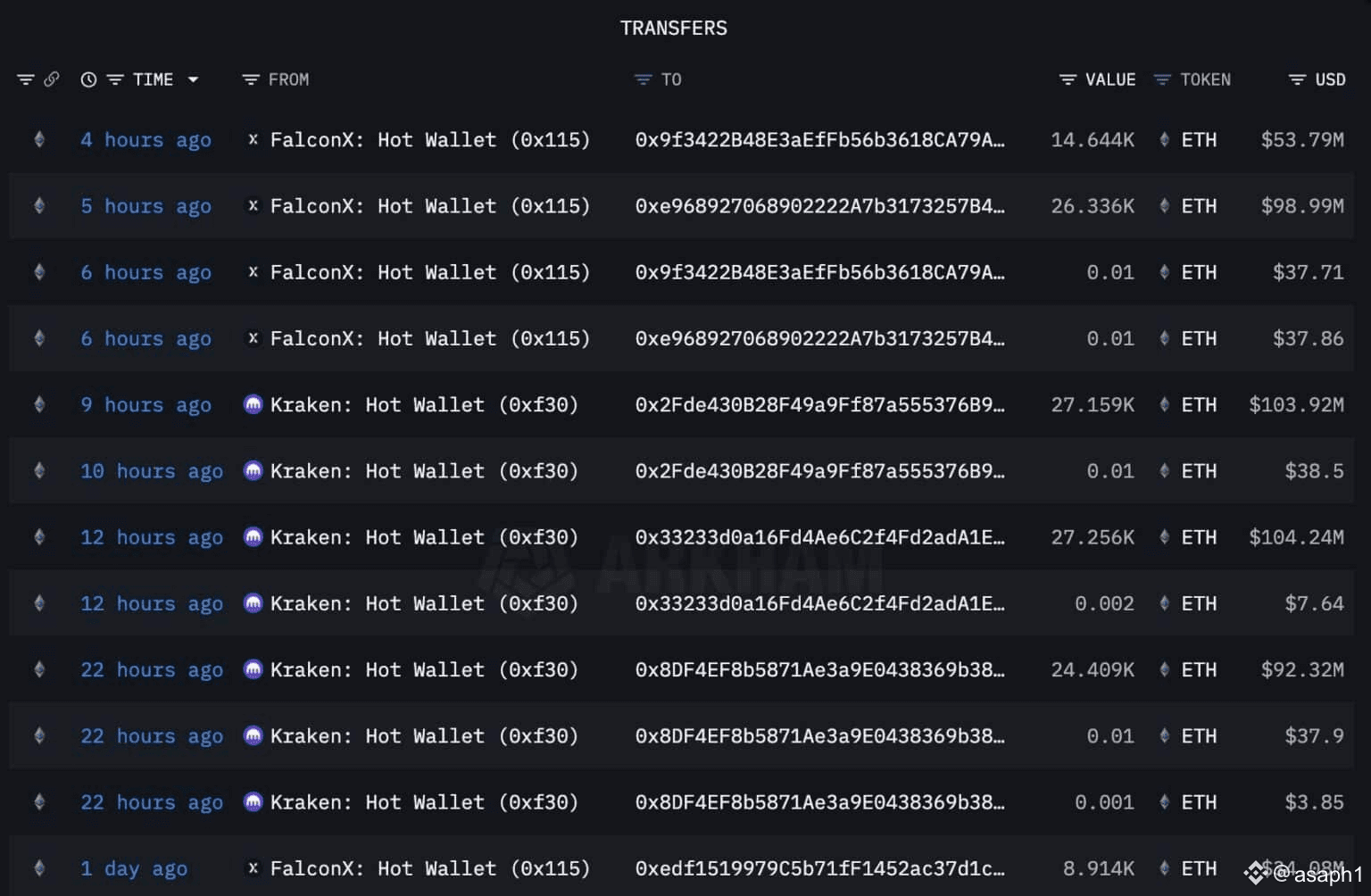Click Kraken logo in 9 hours ago row
1371x896 pixels.
[253, 405]
